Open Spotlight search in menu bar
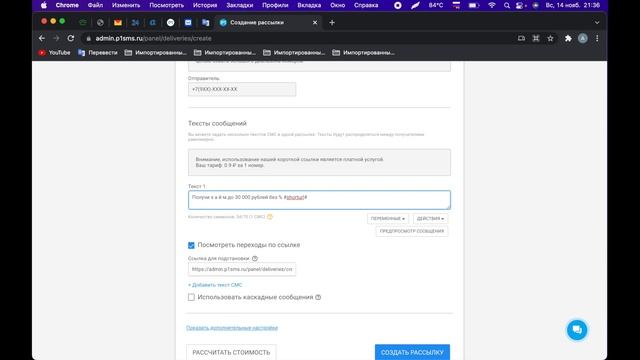This screenshot has width=640, height=360. (507, 5)
